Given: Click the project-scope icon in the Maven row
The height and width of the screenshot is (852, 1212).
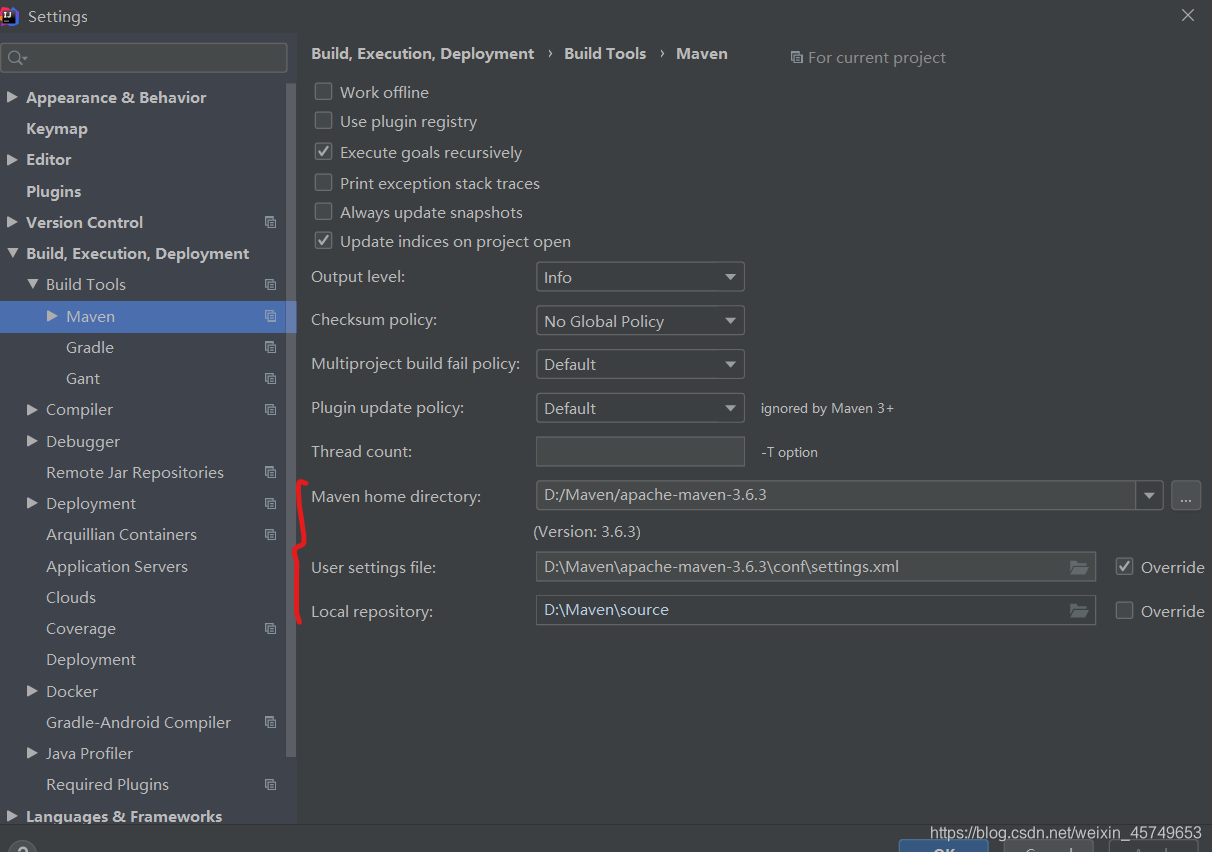Looking at the screenshot, I should click(x=270, y=316).
